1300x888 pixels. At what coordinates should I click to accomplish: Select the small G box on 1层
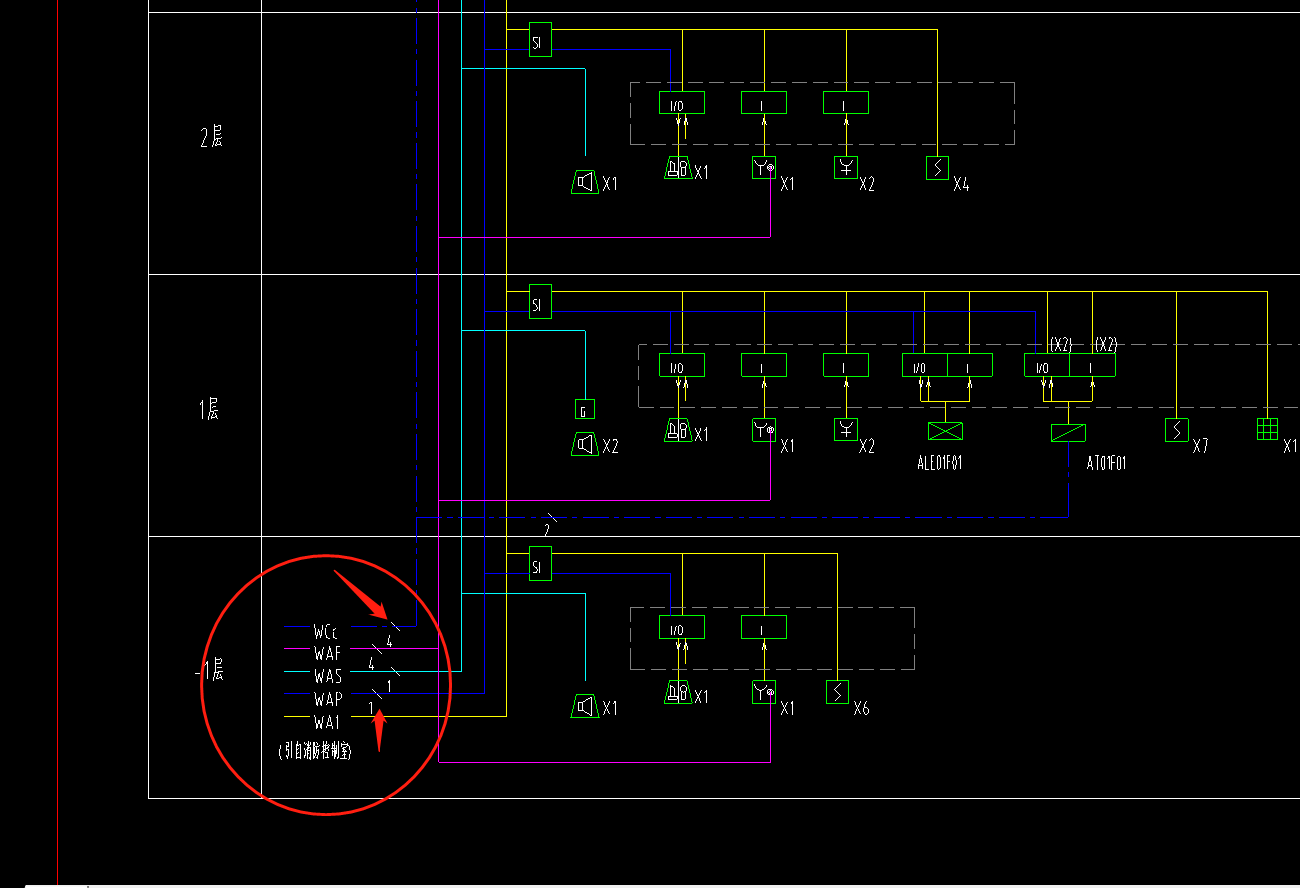585,409
